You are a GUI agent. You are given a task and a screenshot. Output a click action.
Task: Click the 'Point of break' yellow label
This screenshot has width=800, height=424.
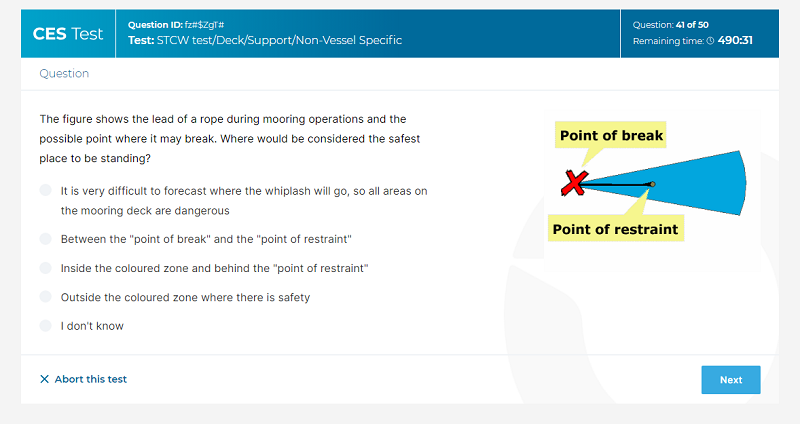(x=611, y=135)
